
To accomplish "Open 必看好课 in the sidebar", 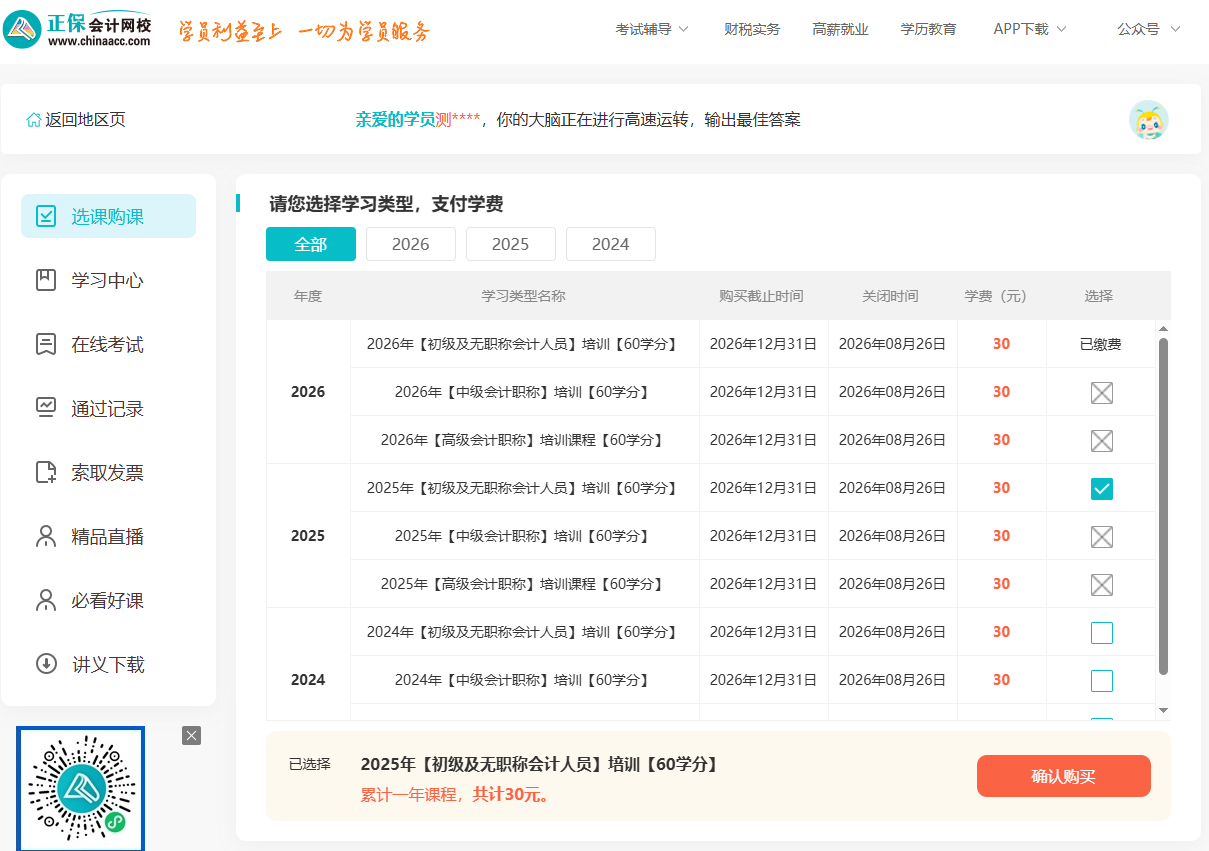I will 108,600.
